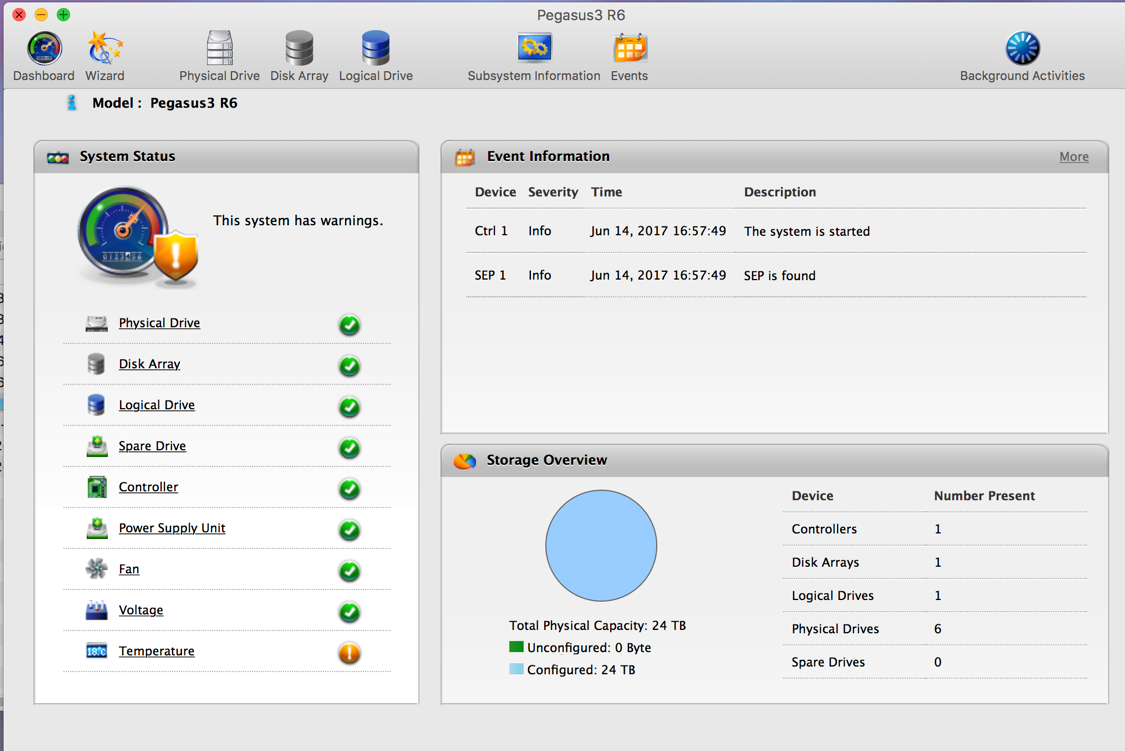Open Subsystem Information toolbar icon

(534, 56)
